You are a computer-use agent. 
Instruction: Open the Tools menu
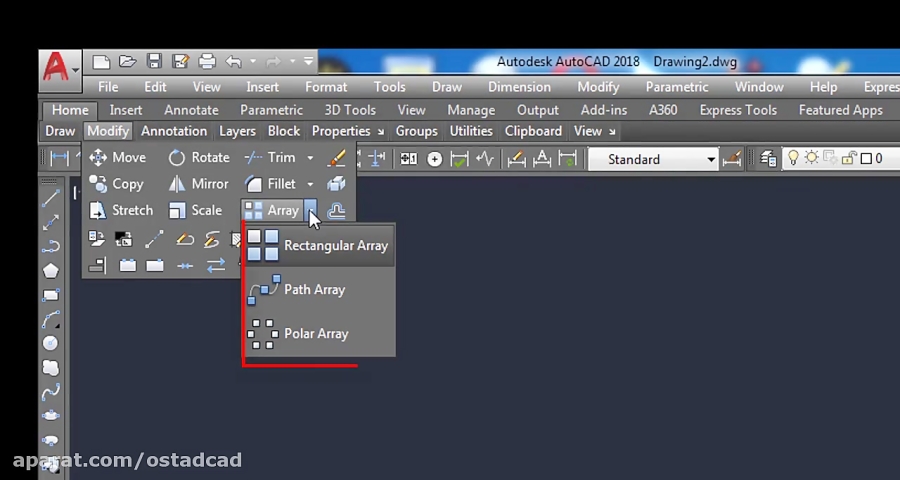pos(390,87)
